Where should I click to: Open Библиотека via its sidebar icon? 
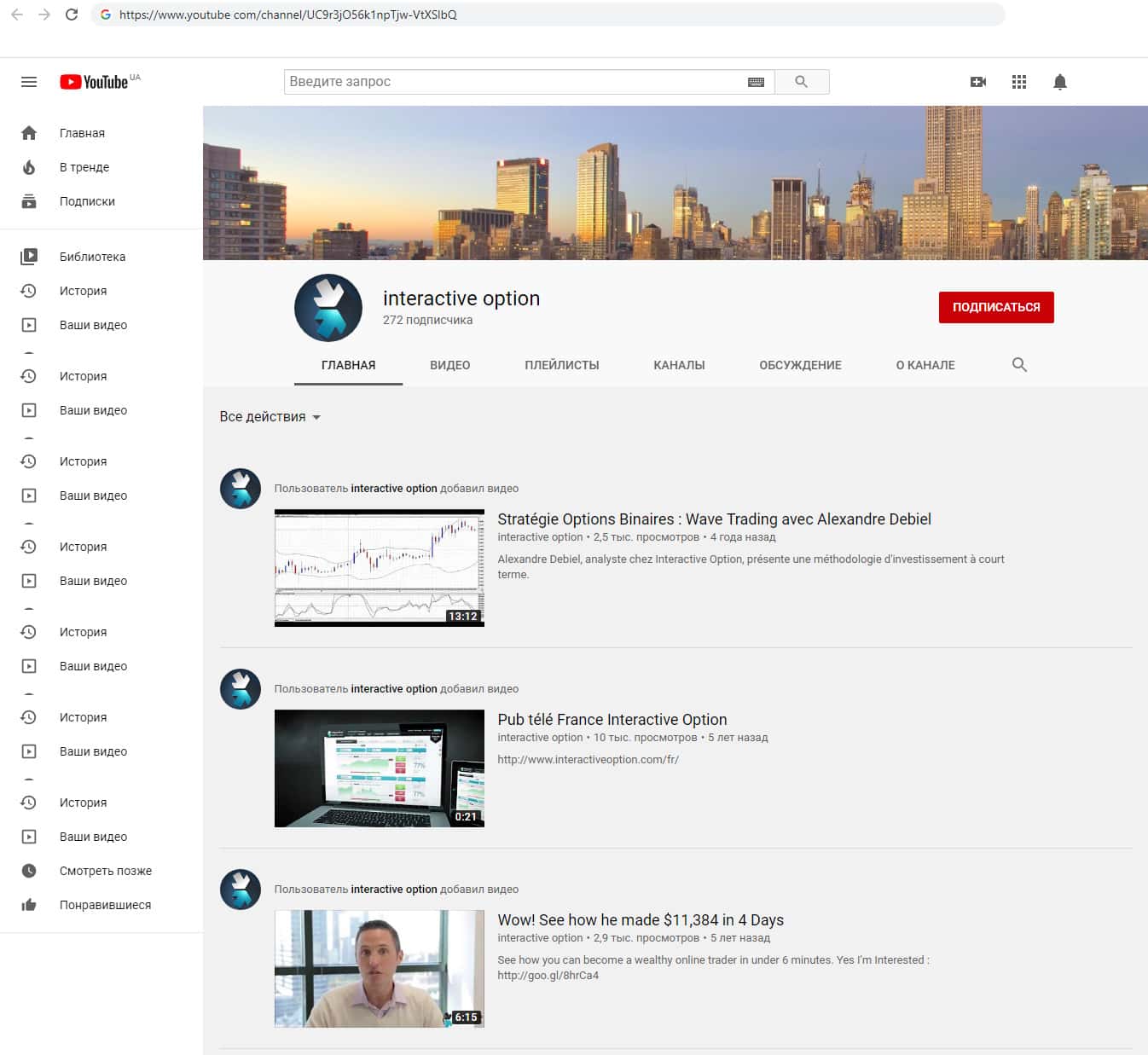pos(29,257)
